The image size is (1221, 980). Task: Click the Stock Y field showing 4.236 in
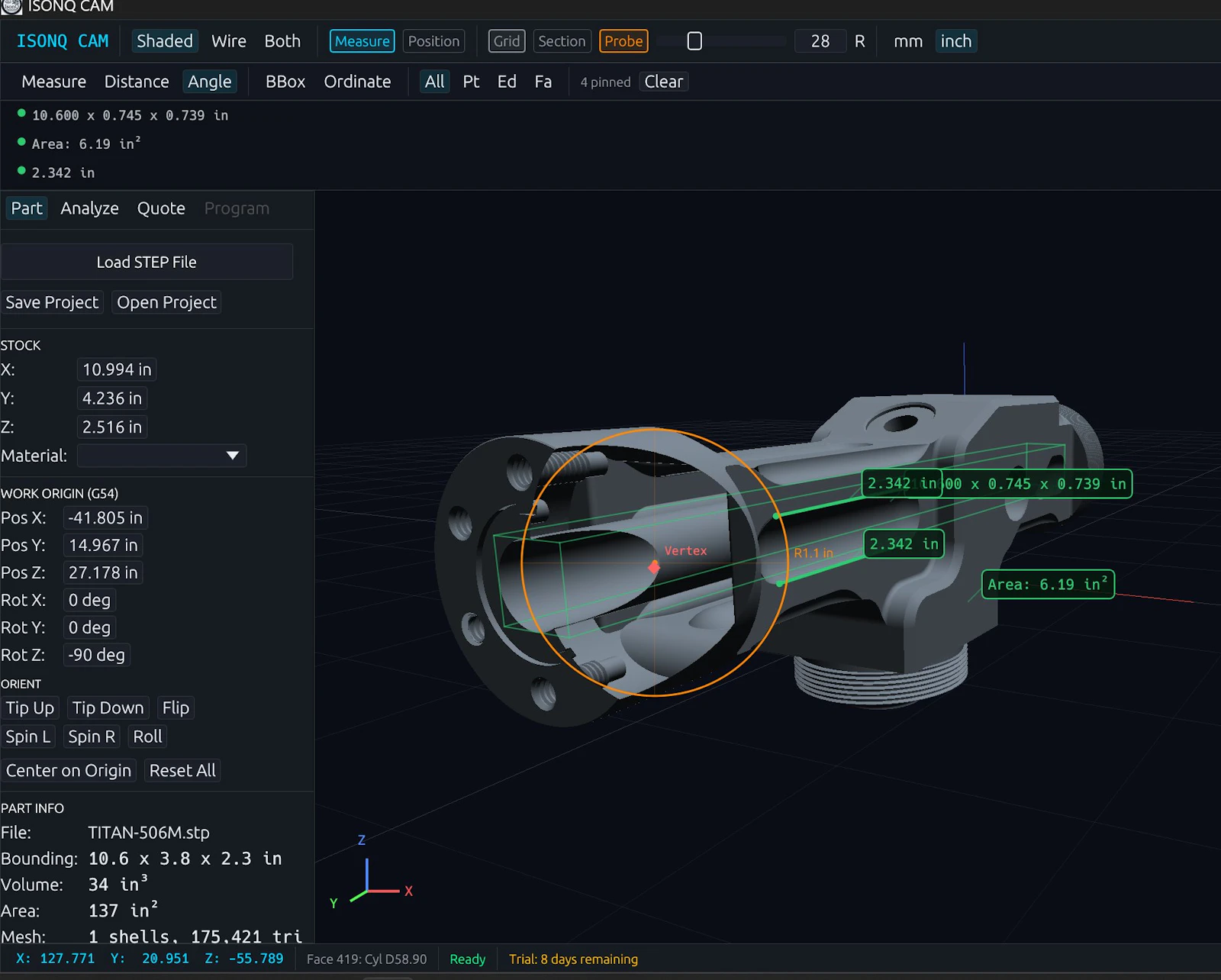(112, 398)
